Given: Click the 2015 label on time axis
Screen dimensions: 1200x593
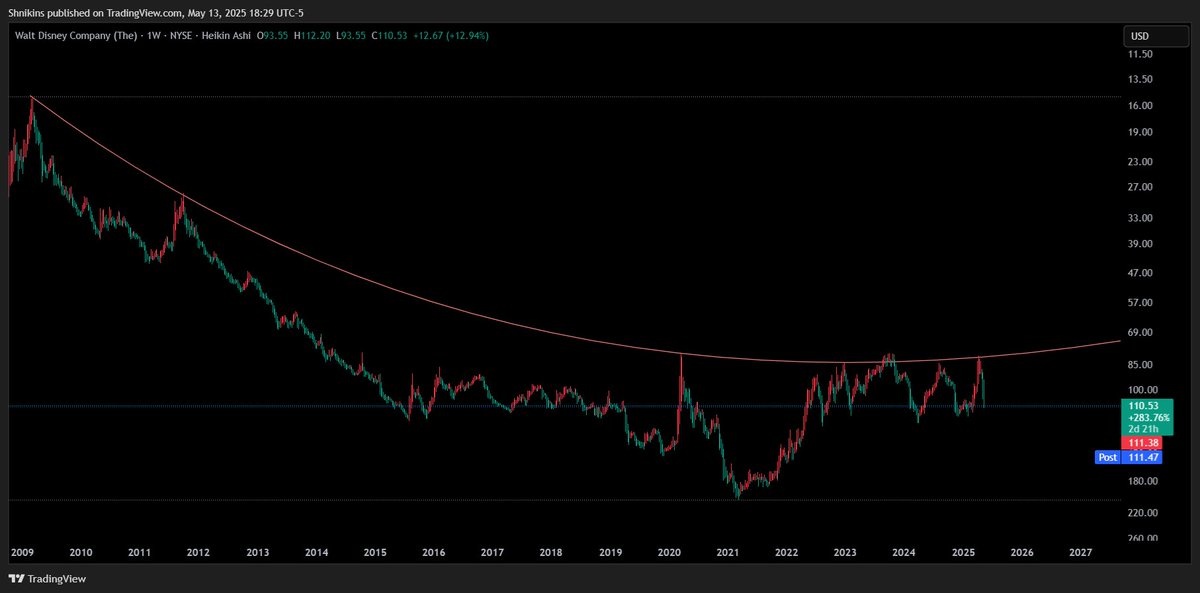Looking at the screenshot, I should (375, 553).
